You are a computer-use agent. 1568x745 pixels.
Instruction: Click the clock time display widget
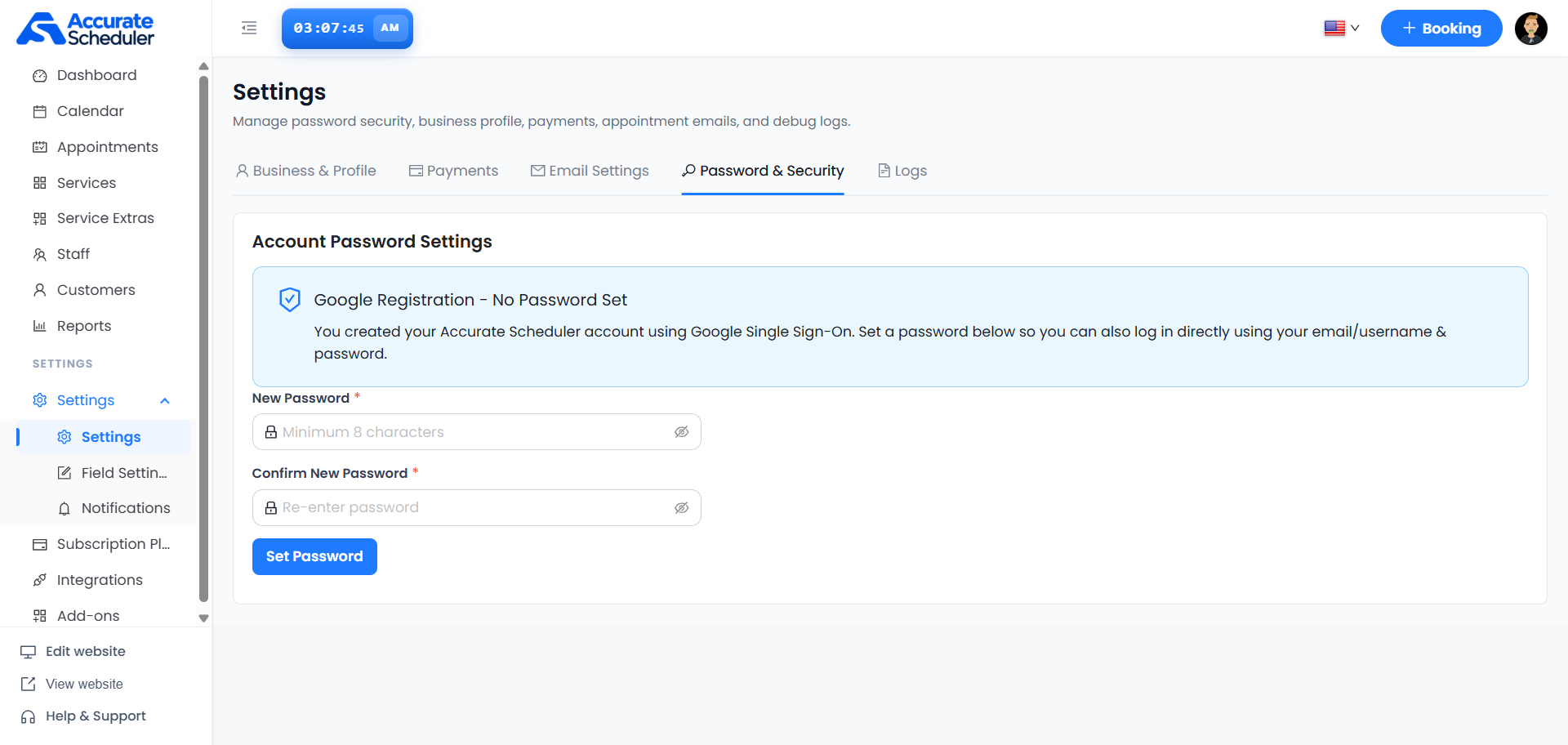(347, 29)
